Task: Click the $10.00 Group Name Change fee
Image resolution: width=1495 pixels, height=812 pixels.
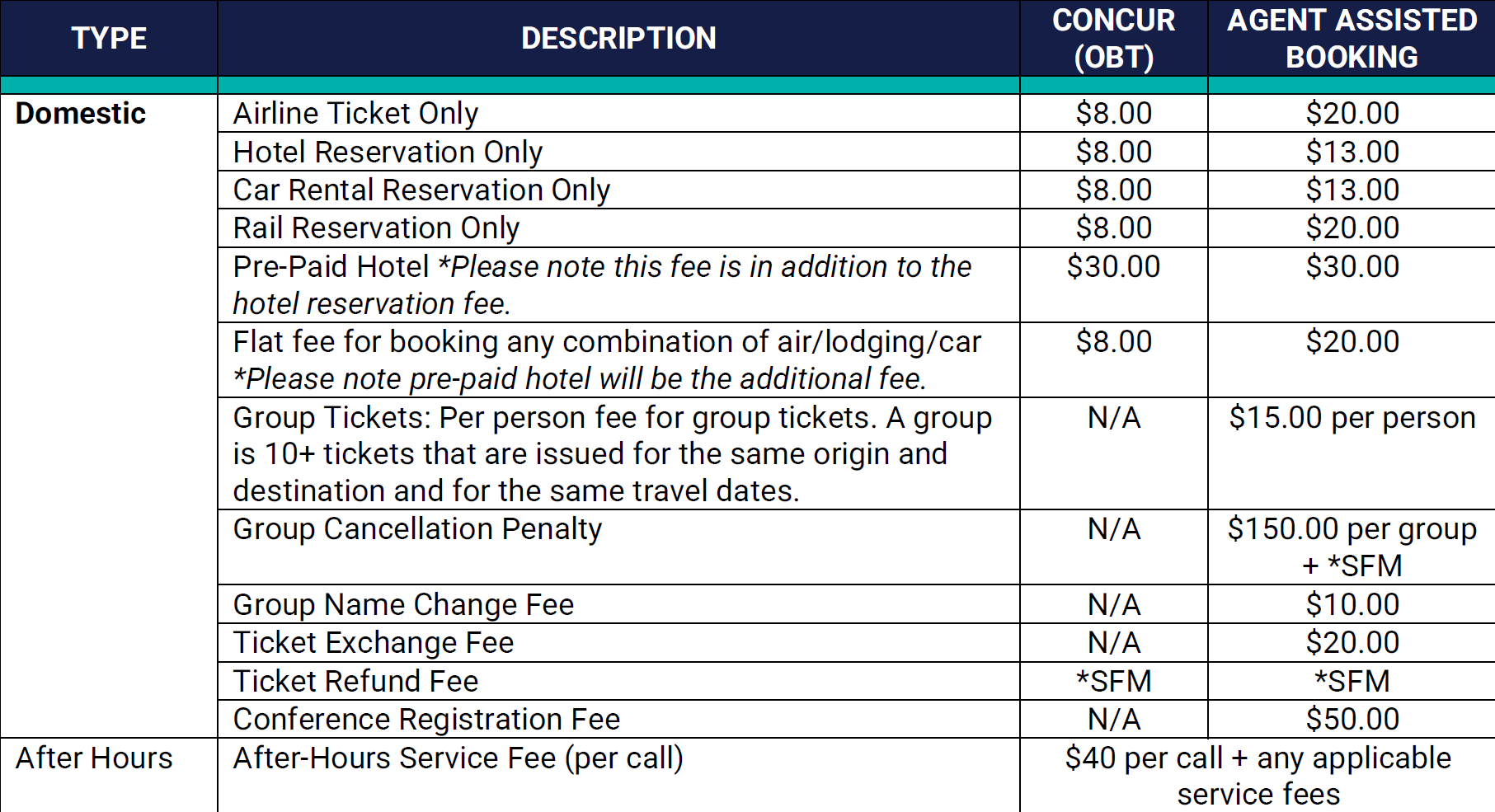Action: [x=1352, y=605]
